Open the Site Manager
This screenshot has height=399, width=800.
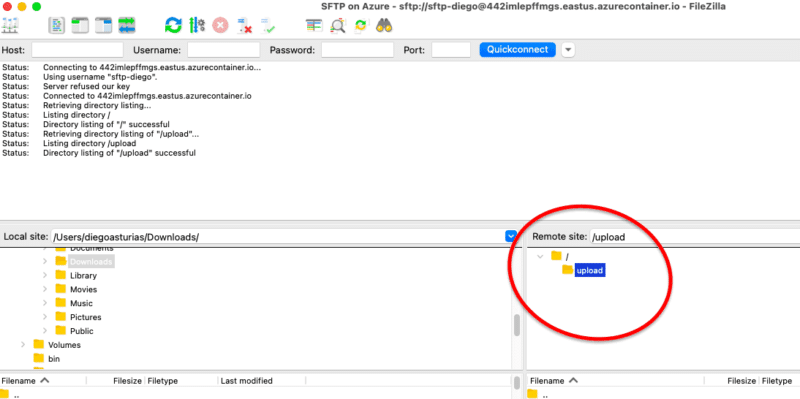[x=10, y=25]
